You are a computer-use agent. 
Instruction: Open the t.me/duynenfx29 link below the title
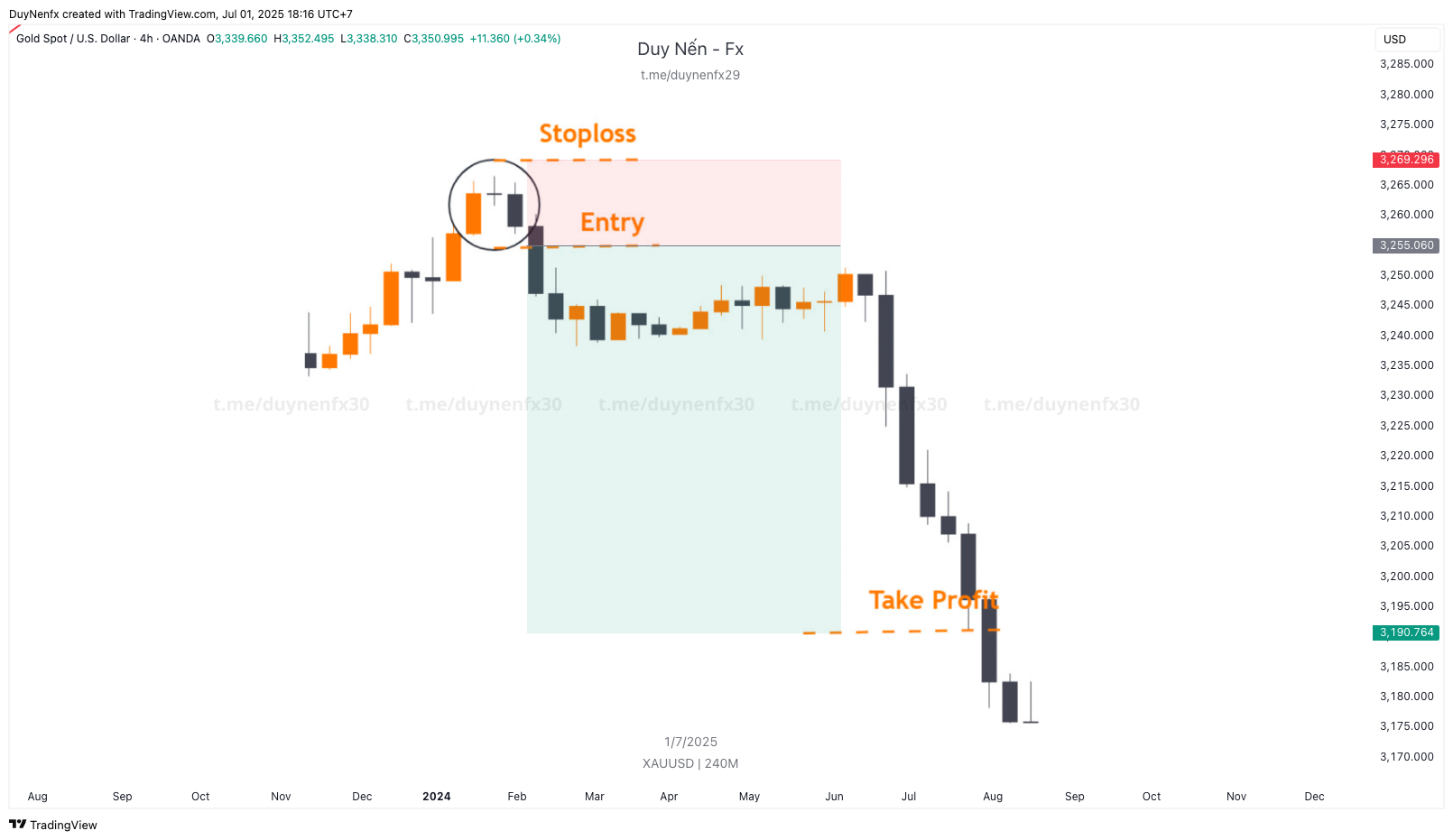690,75
